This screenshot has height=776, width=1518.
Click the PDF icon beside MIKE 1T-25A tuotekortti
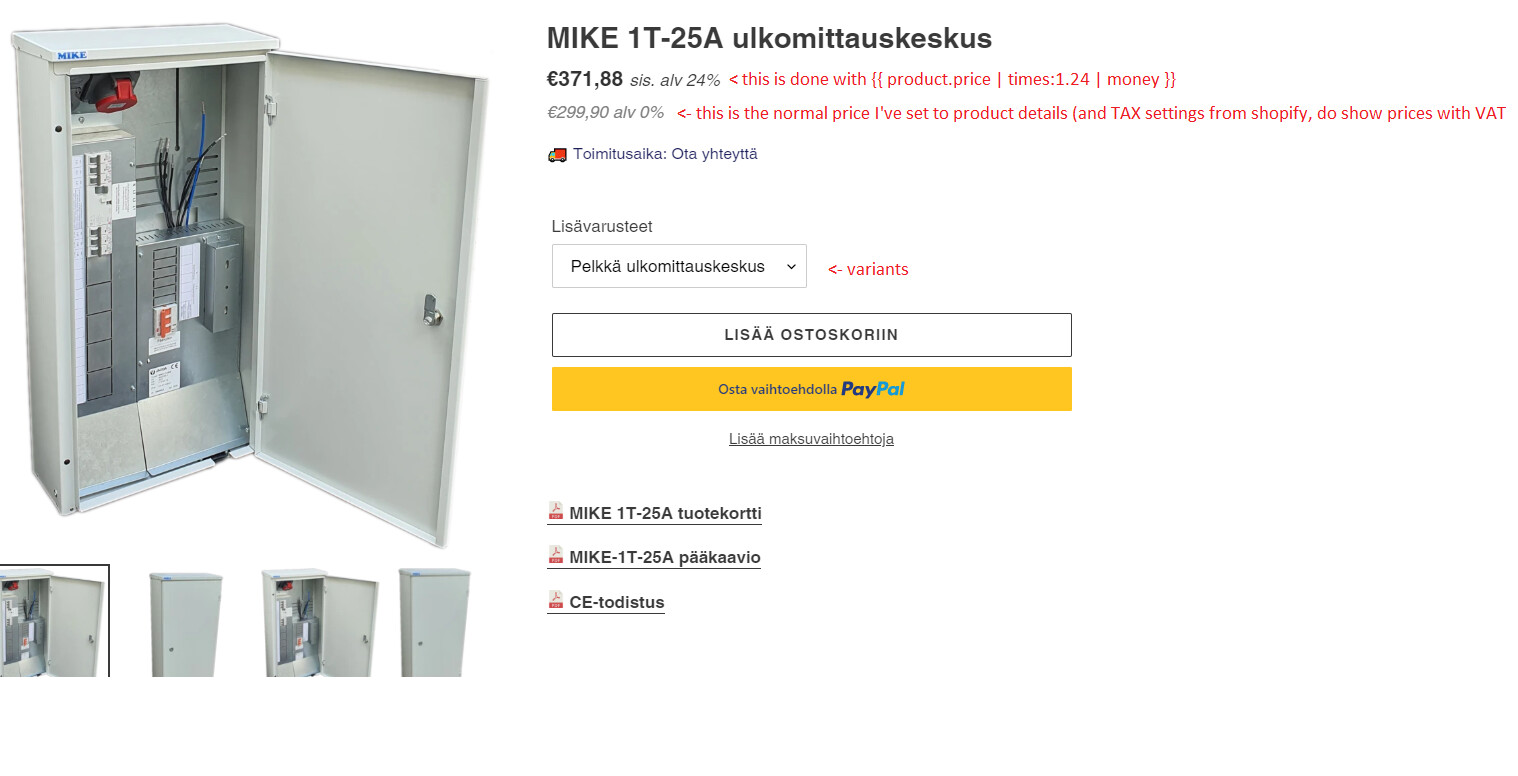coord(556,511)
